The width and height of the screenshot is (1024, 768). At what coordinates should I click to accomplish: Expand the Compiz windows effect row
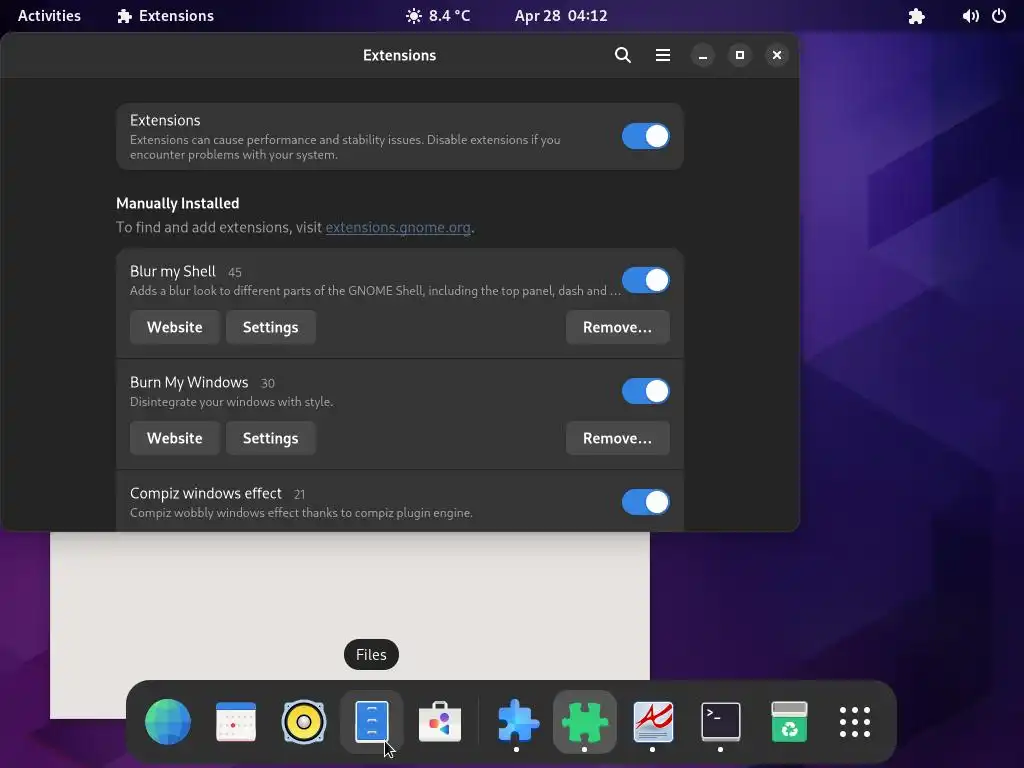(400, 502)
